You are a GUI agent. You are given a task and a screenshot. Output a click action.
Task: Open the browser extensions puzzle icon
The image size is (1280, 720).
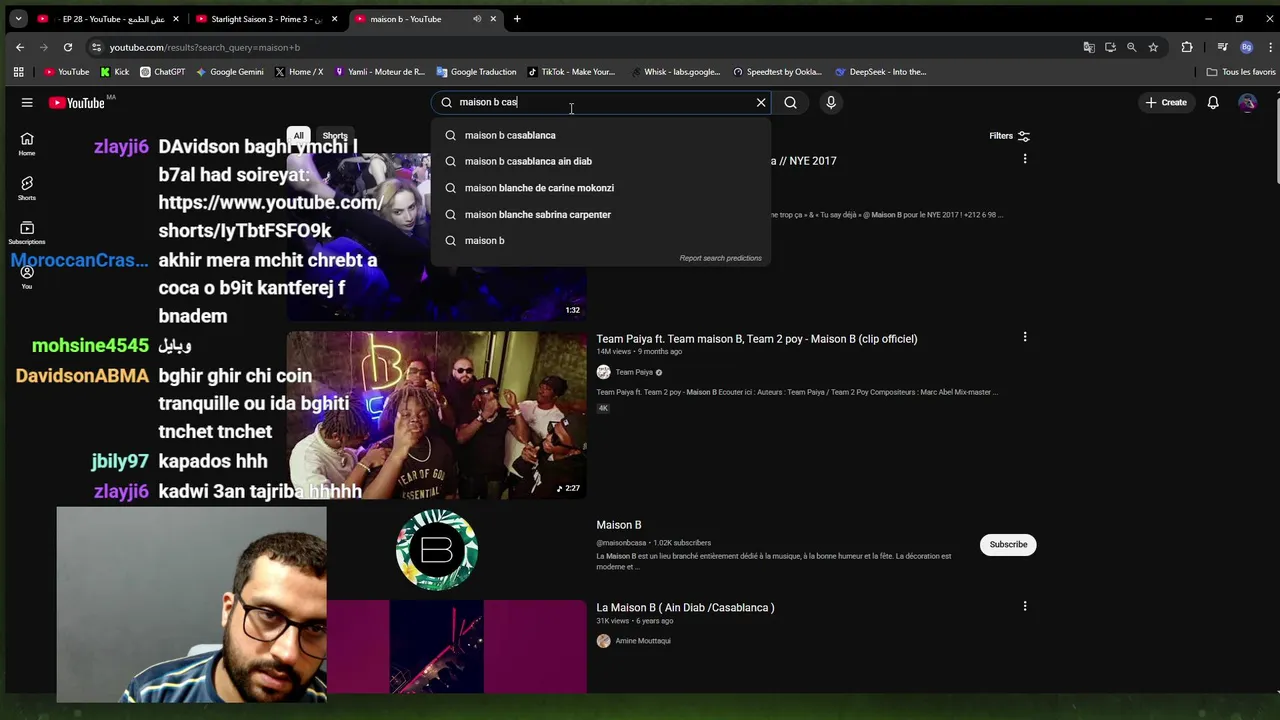(1187, 47)
